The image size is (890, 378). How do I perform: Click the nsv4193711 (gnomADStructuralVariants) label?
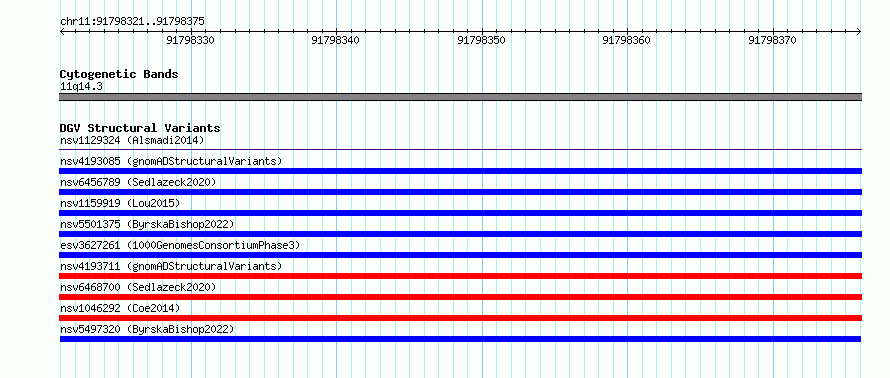tap(171, 266)
